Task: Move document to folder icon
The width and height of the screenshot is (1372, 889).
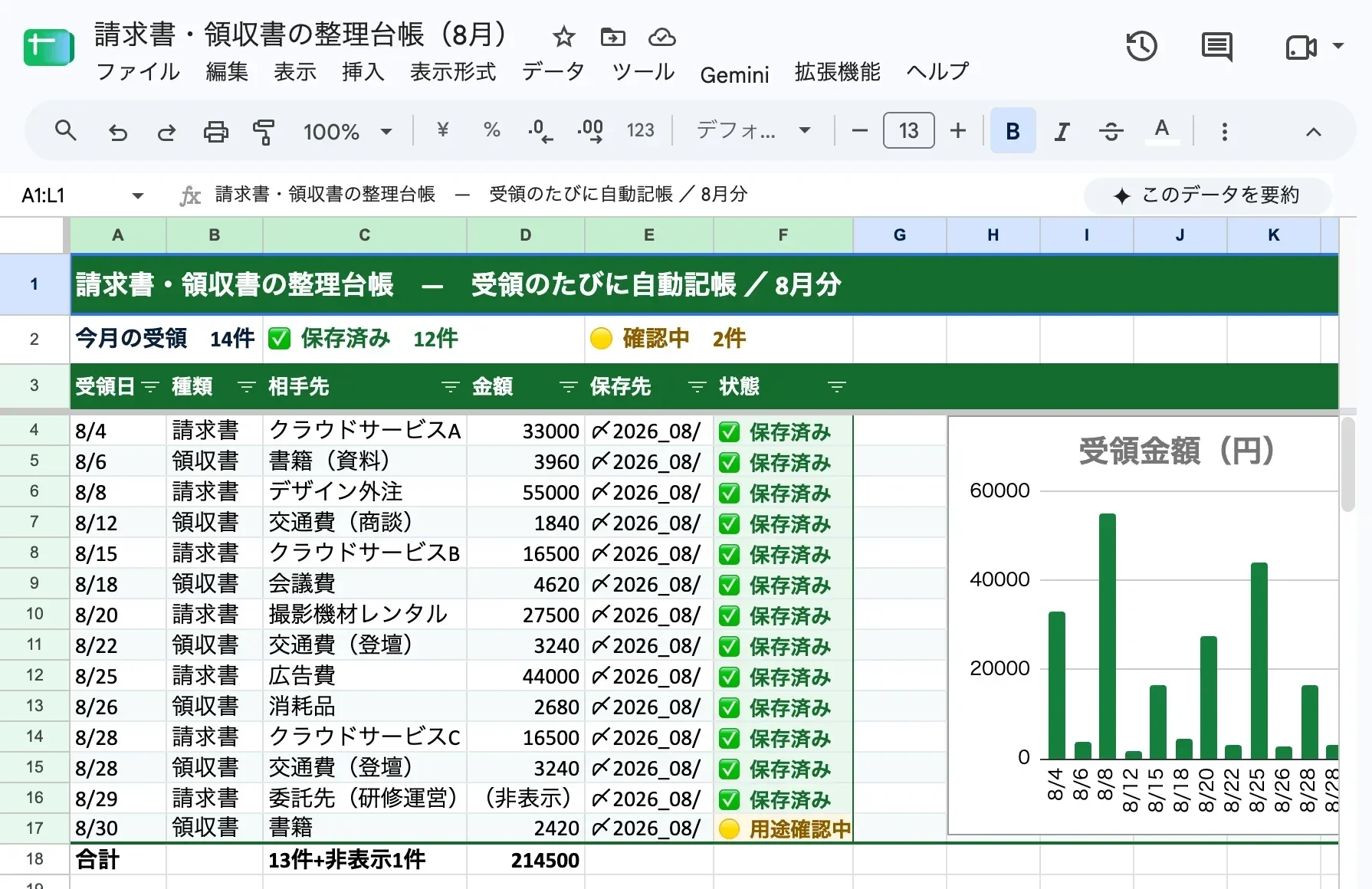Action: tap(612, 37)
